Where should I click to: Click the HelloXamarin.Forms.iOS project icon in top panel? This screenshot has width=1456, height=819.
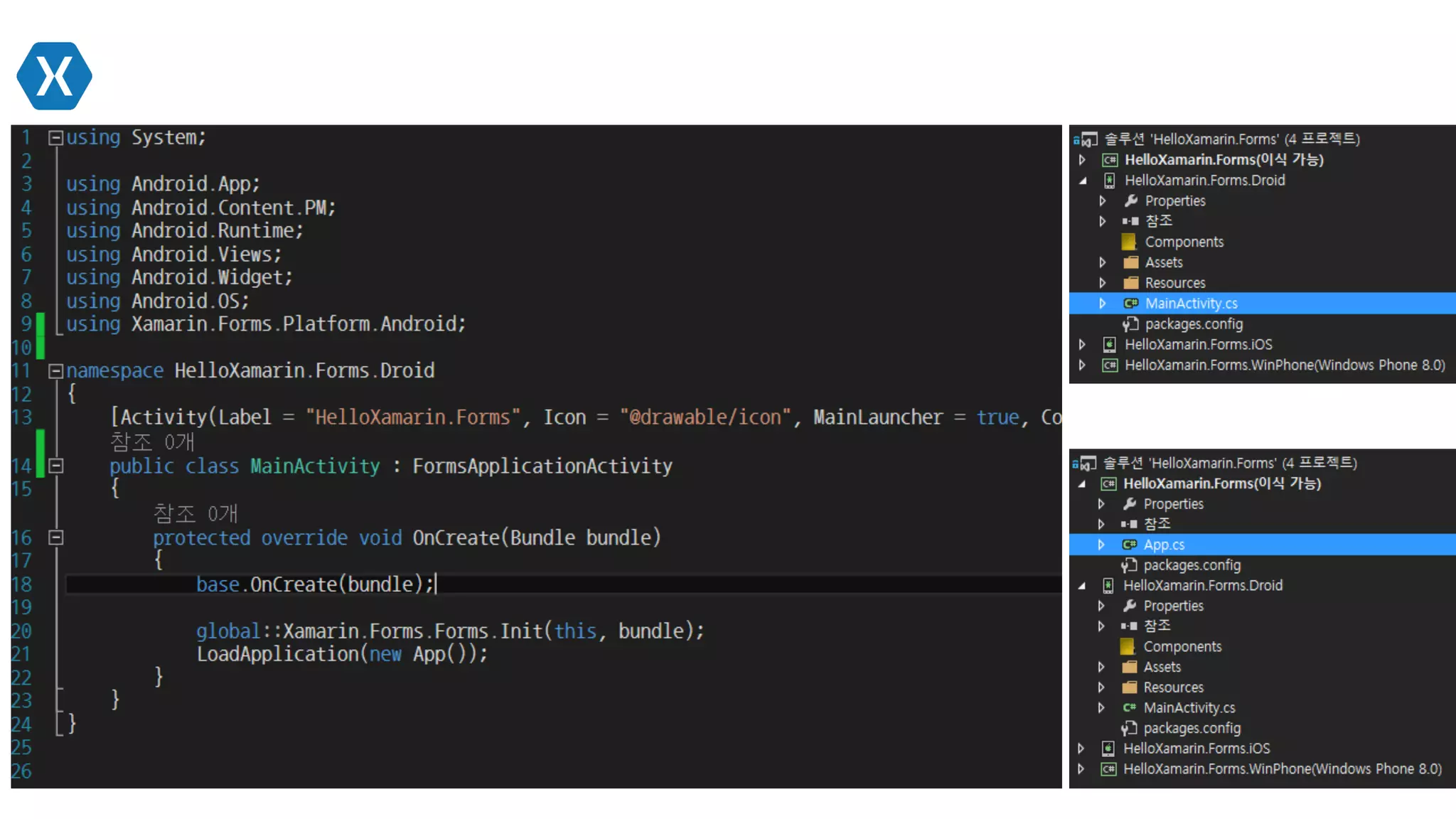pyautogui.click(x=1109, y=345)
